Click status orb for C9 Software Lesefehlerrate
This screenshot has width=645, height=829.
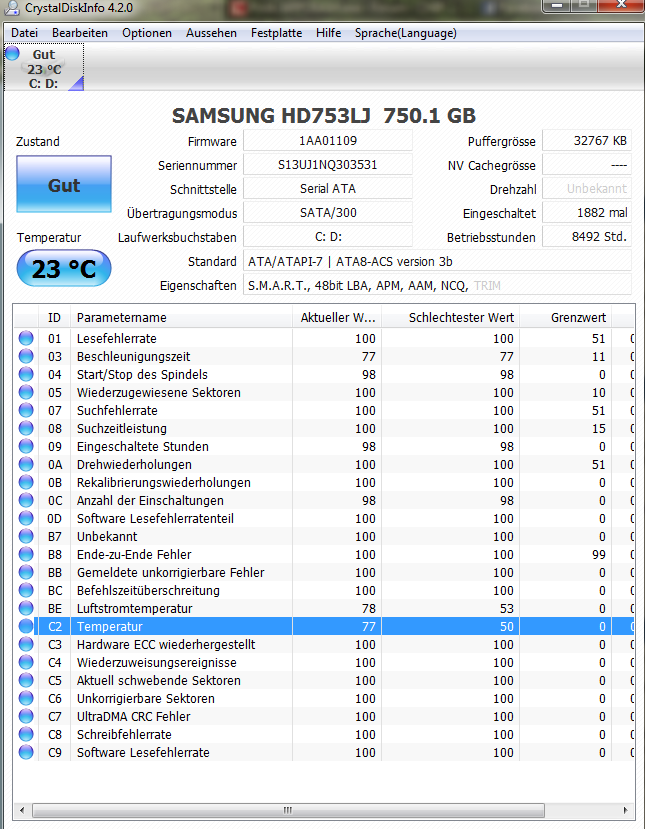[26, 752]
